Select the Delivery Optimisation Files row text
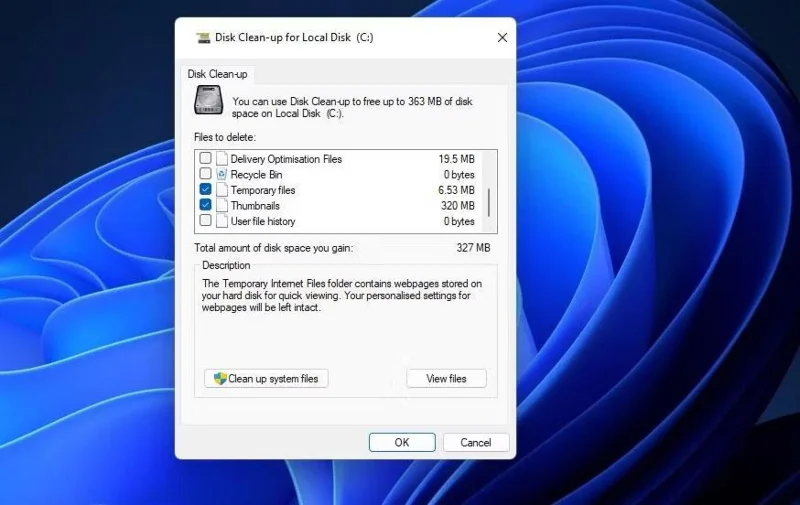 click(286, 159)
